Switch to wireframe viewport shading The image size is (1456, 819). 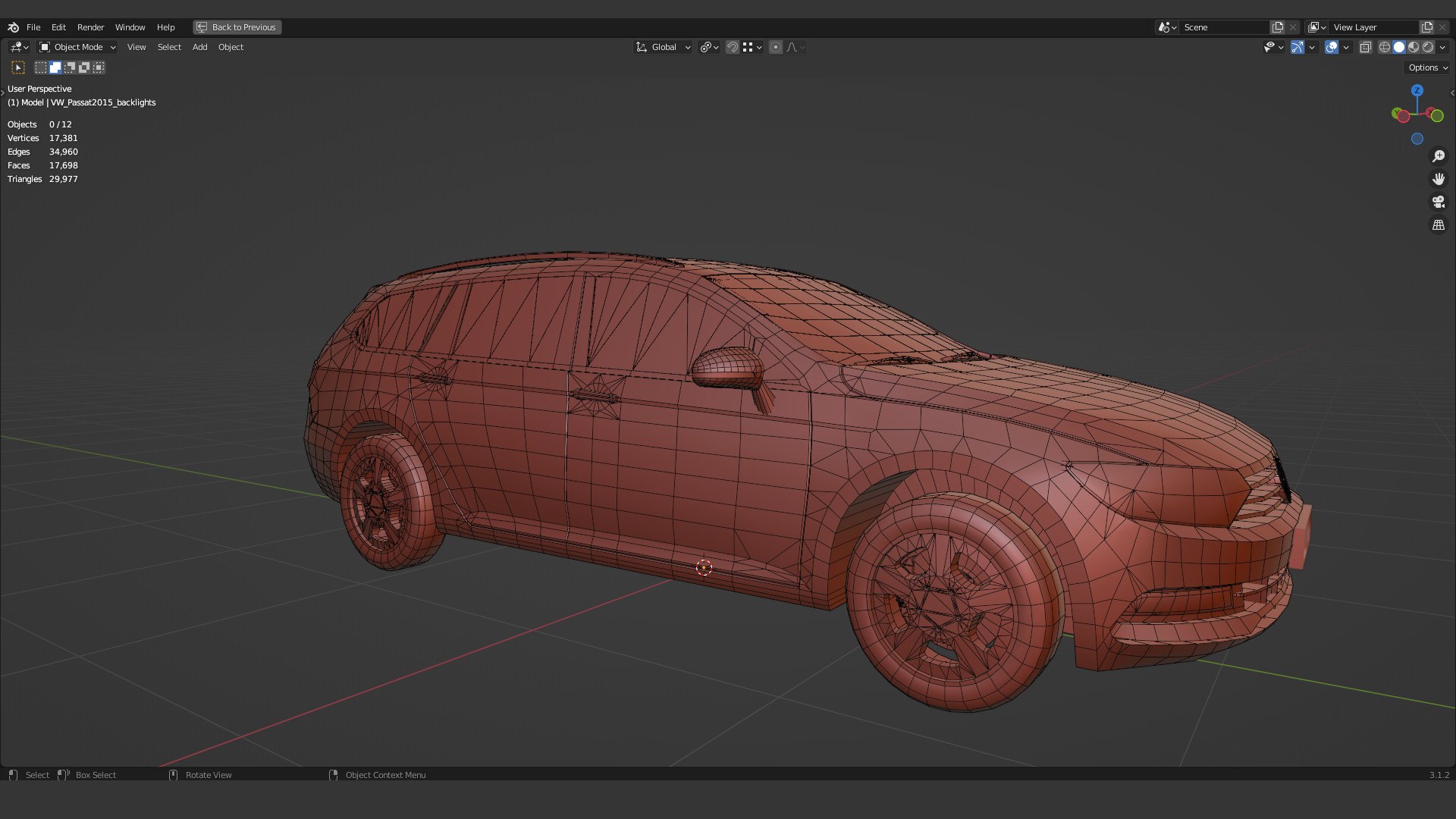coord(1385,47)
